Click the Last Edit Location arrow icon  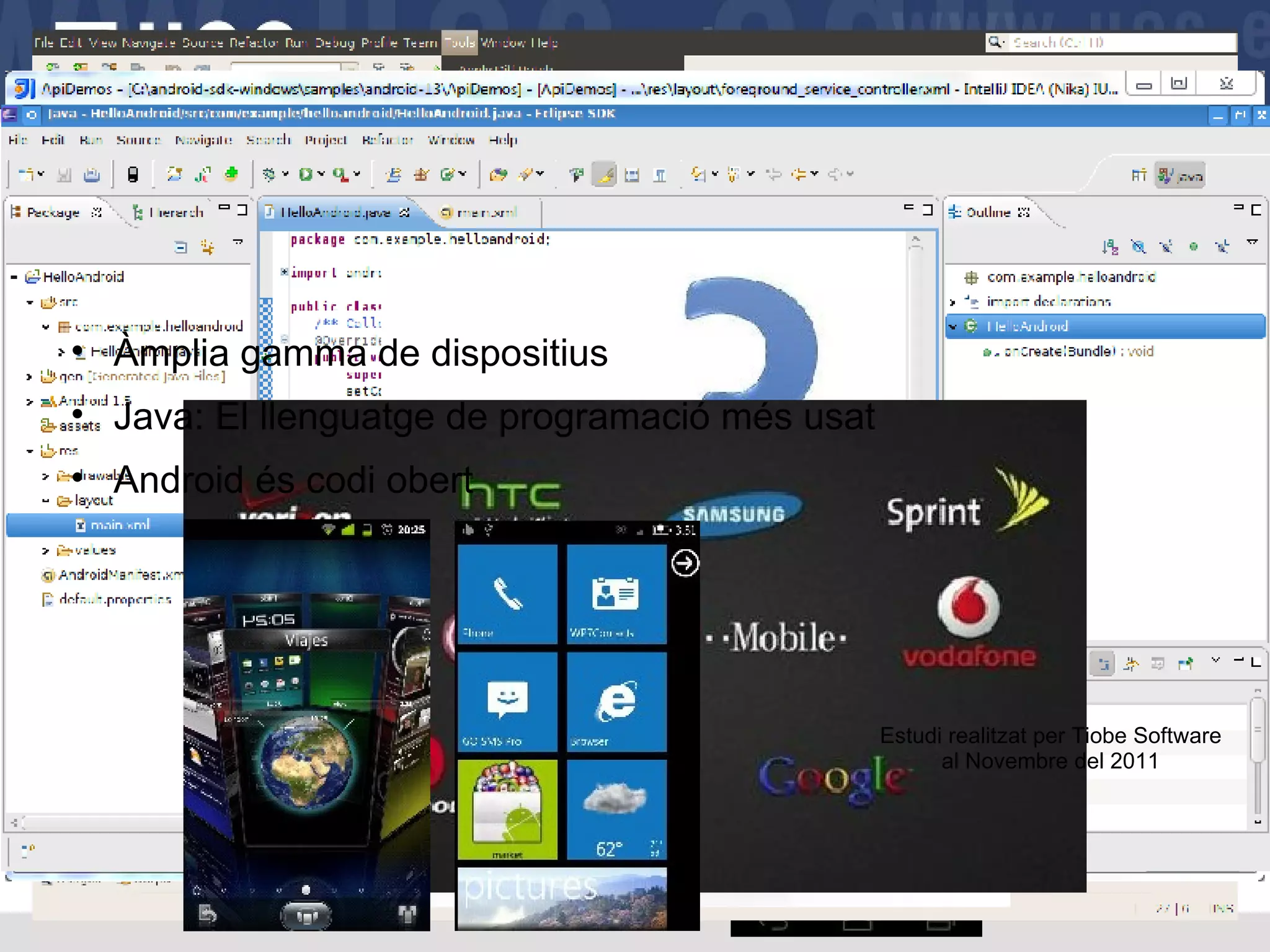pos(774,174)
